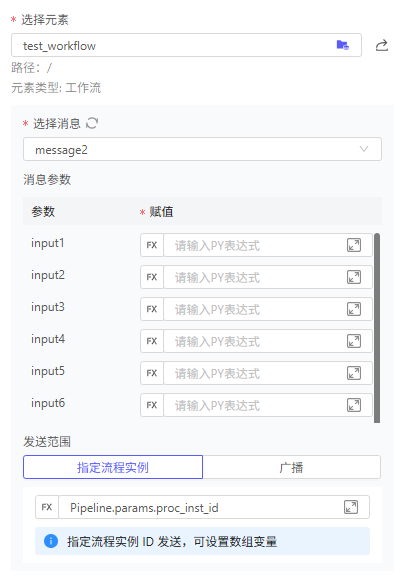Select the 指定流程实例 tab

click(x=113, y=467)
